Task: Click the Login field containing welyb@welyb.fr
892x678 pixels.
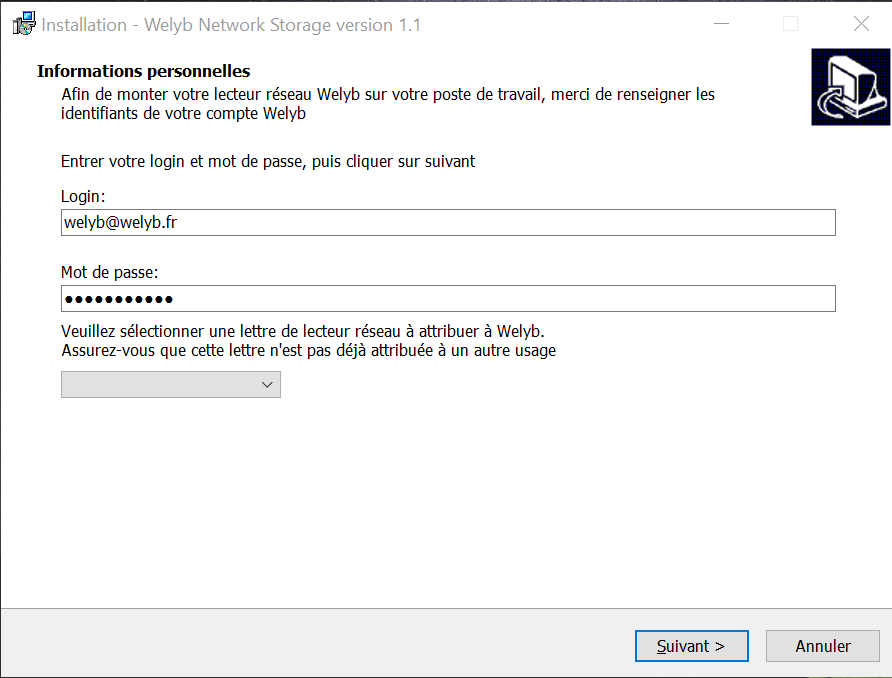Action: (448, 222)
